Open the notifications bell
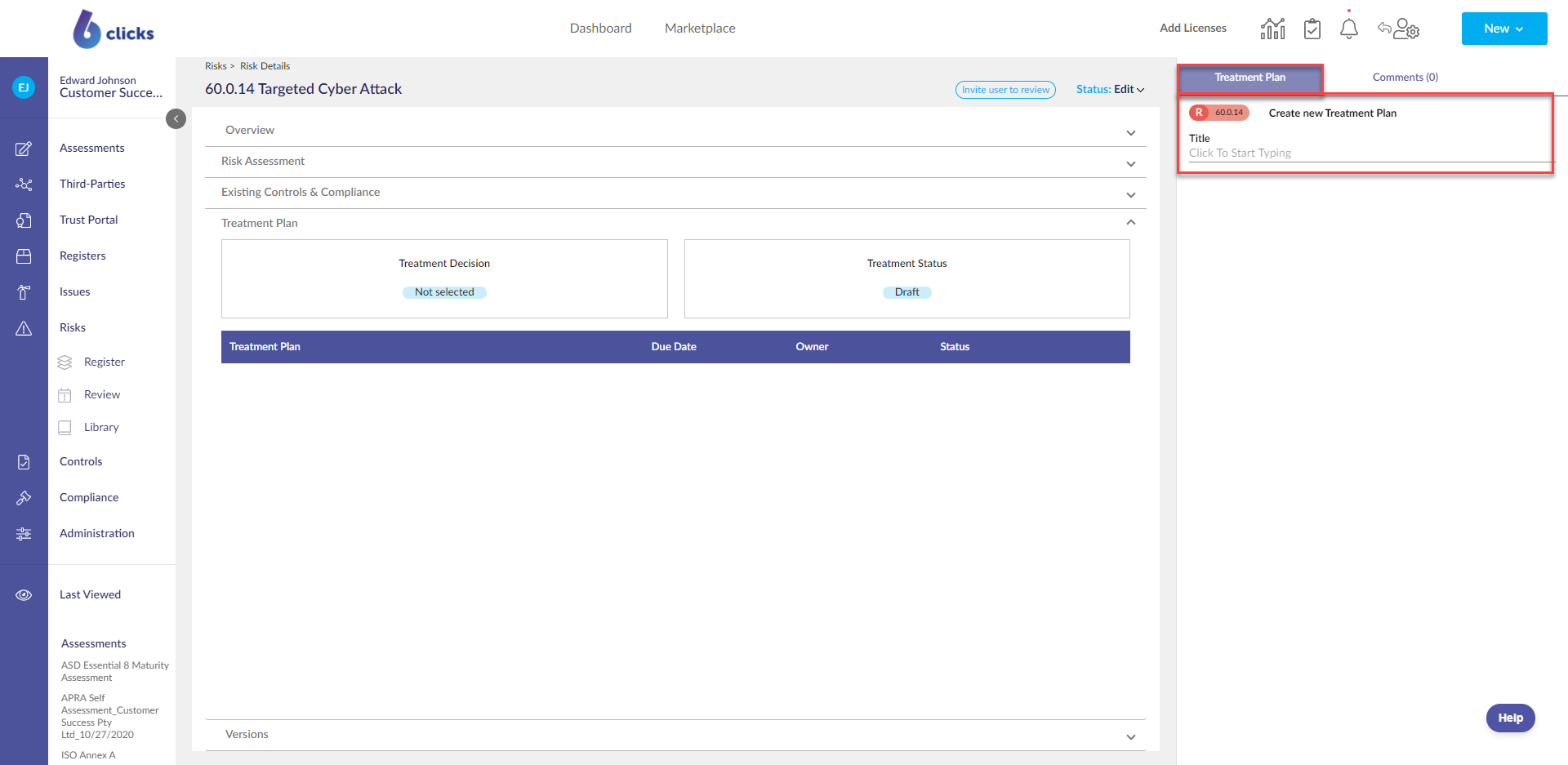This screenshot has height=765, width=1568. click(x=1349, y=29)
